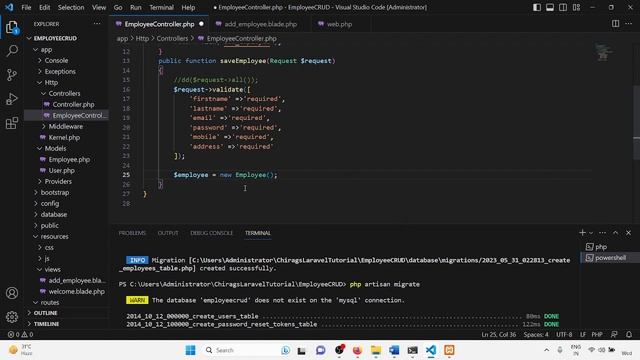
Task: Open the Search view in activity bar
Action: pos(12,51)
